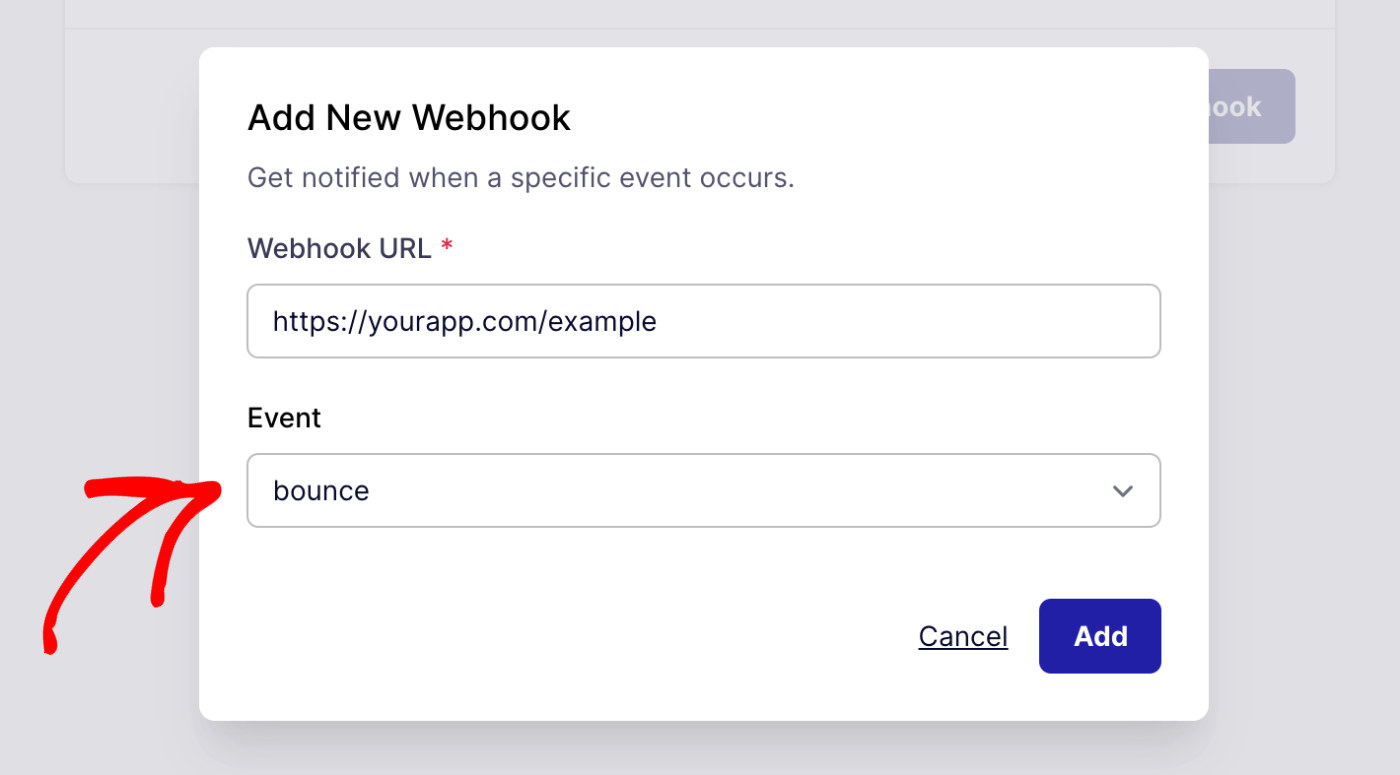Screen dimensions: 1400x775
Task: Click blank modal area right of the title
Action: click(880, 118)
